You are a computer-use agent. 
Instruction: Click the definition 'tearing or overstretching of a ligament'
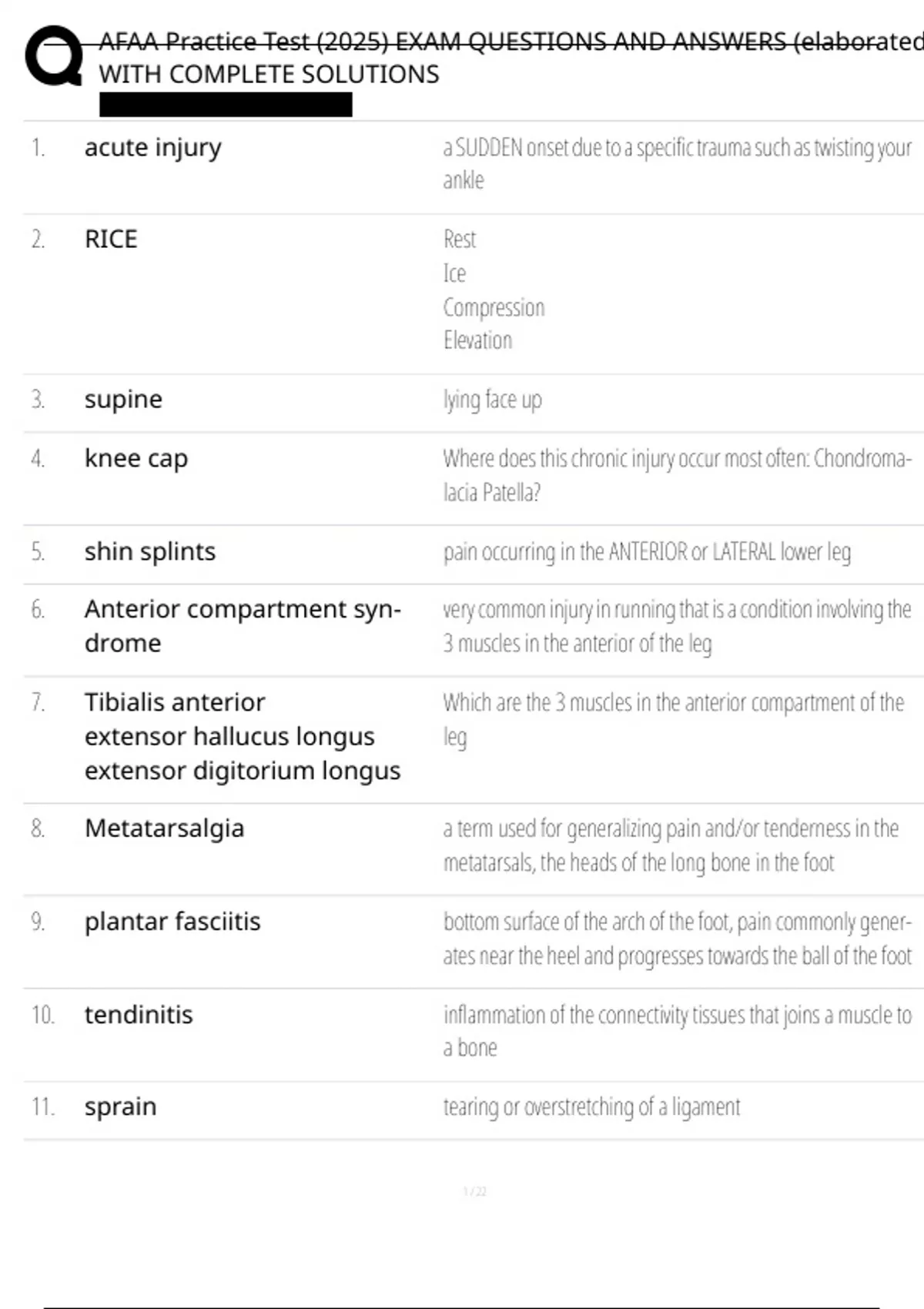pos(591,1107)
